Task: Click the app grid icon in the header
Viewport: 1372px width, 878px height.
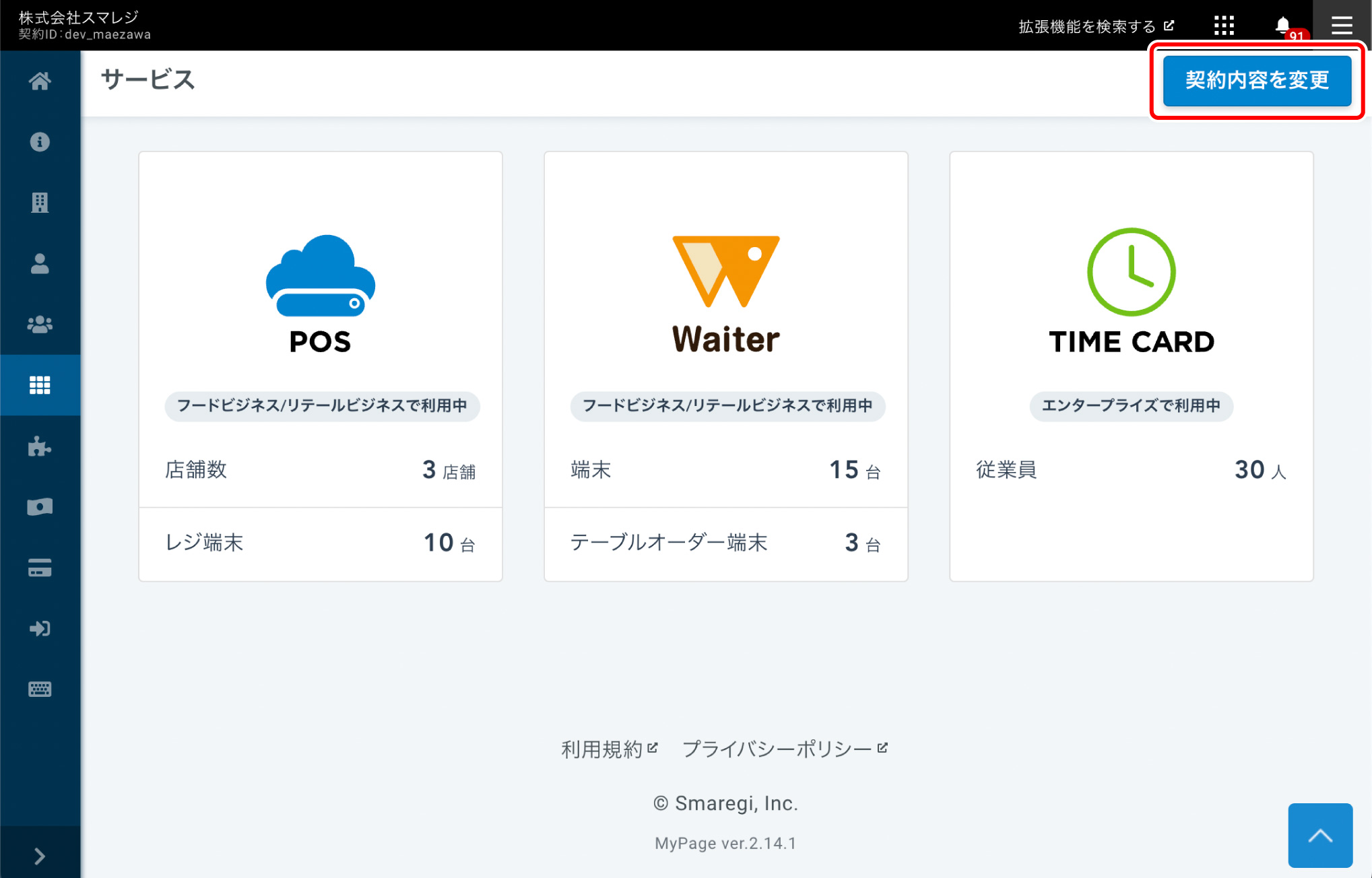Action: coord(1224,26)
